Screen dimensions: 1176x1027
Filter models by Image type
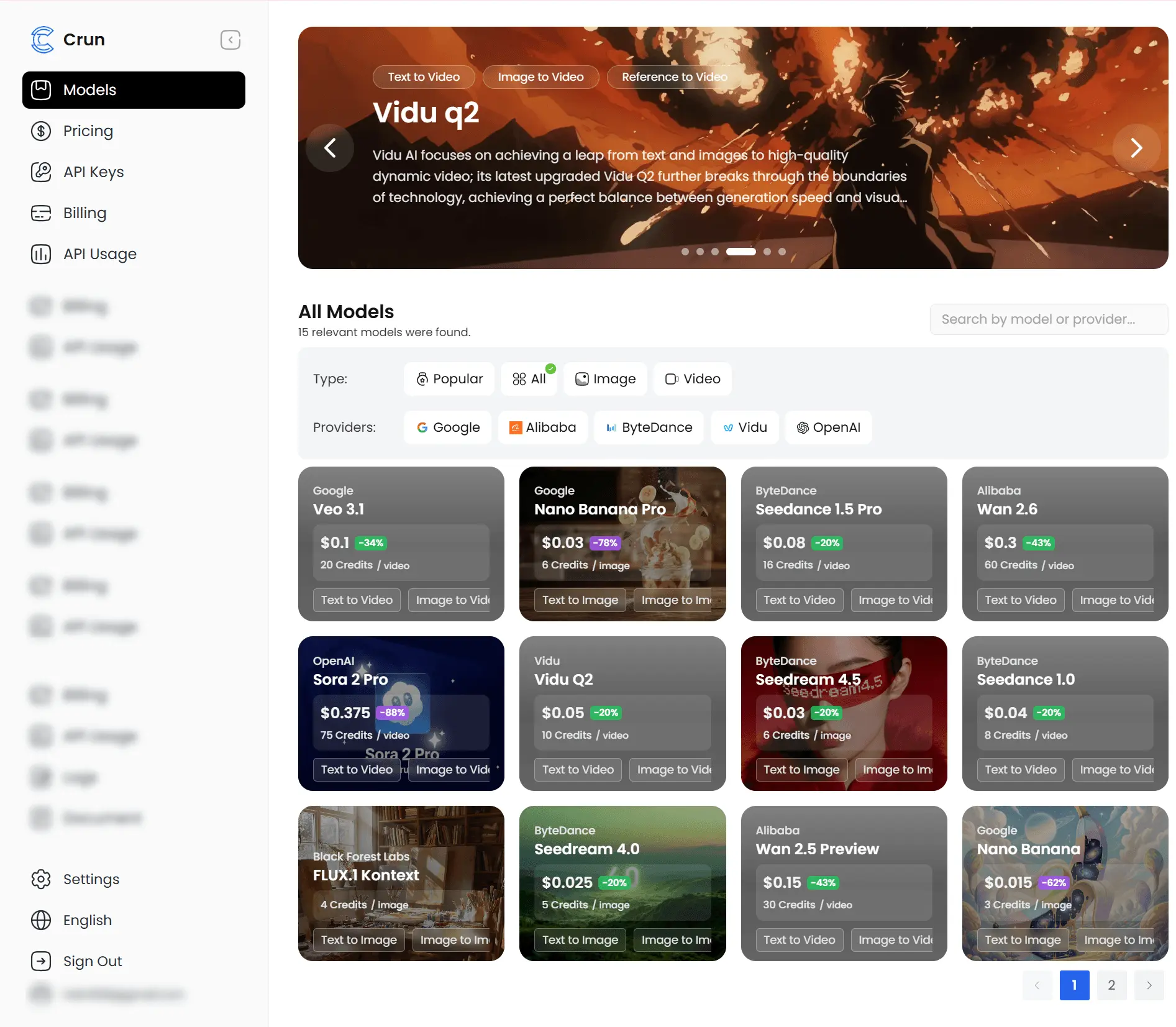[x=606, y=379]
